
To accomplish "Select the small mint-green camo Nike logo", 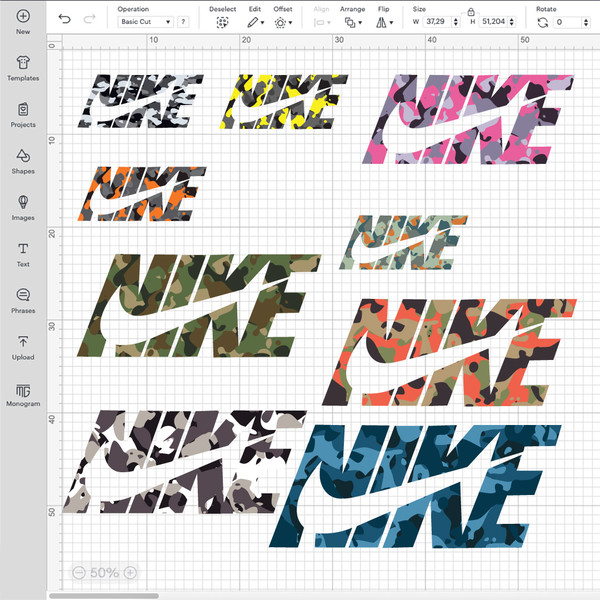I will 403,242.
